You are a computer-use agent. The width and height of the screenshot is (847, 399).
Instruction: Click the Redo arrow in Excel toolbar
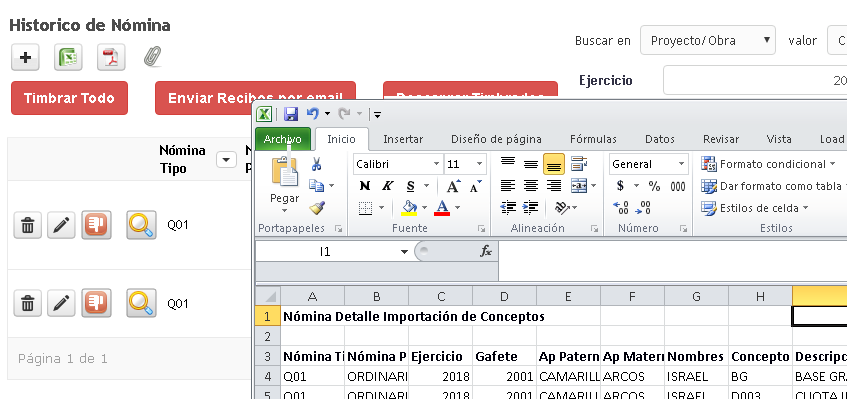(344, 113)
